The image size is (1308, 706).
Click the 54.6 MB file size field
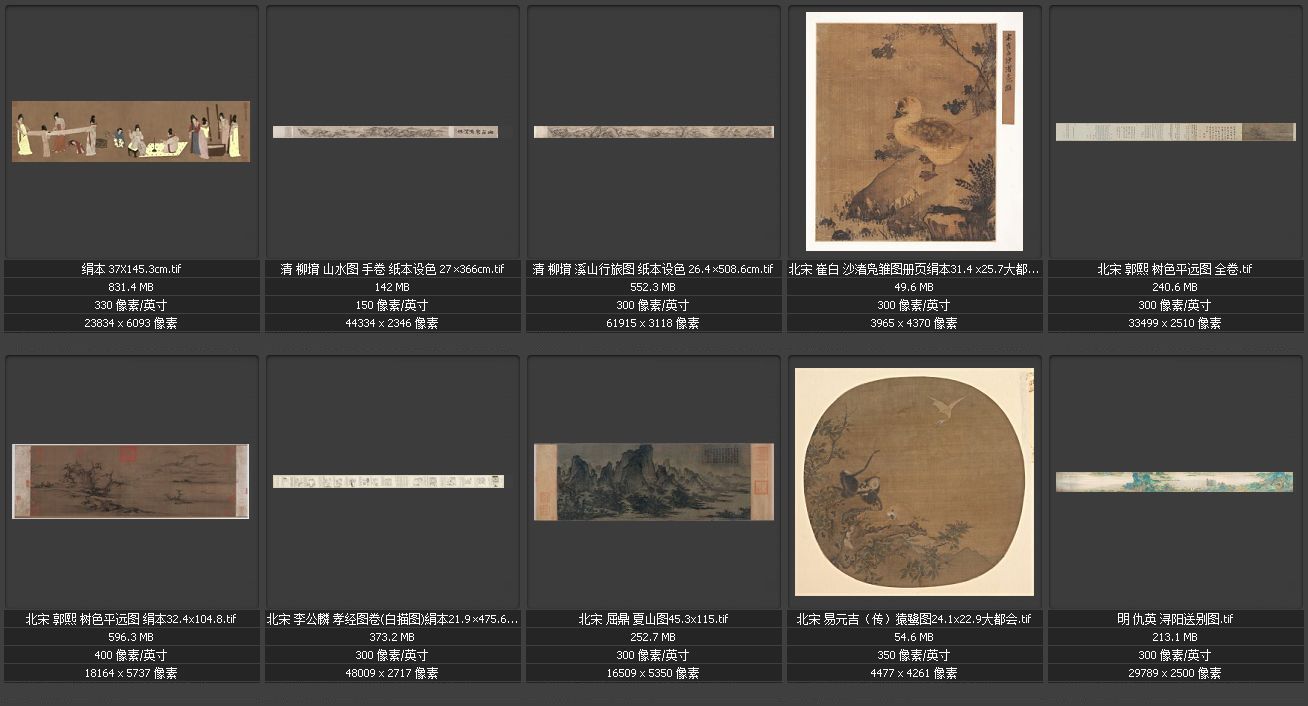[x=914, y=637]
